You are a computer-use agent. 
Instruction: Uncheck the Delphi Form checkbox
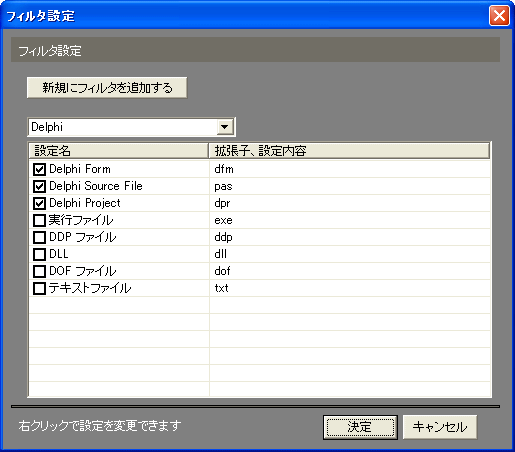[39, 169]
